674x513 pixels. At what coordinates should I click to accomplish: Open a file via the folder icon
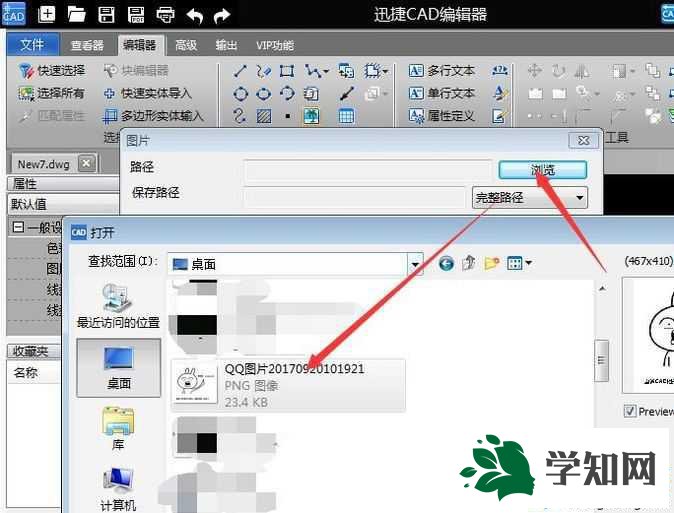pyautogui.click(x=77, y=14)
